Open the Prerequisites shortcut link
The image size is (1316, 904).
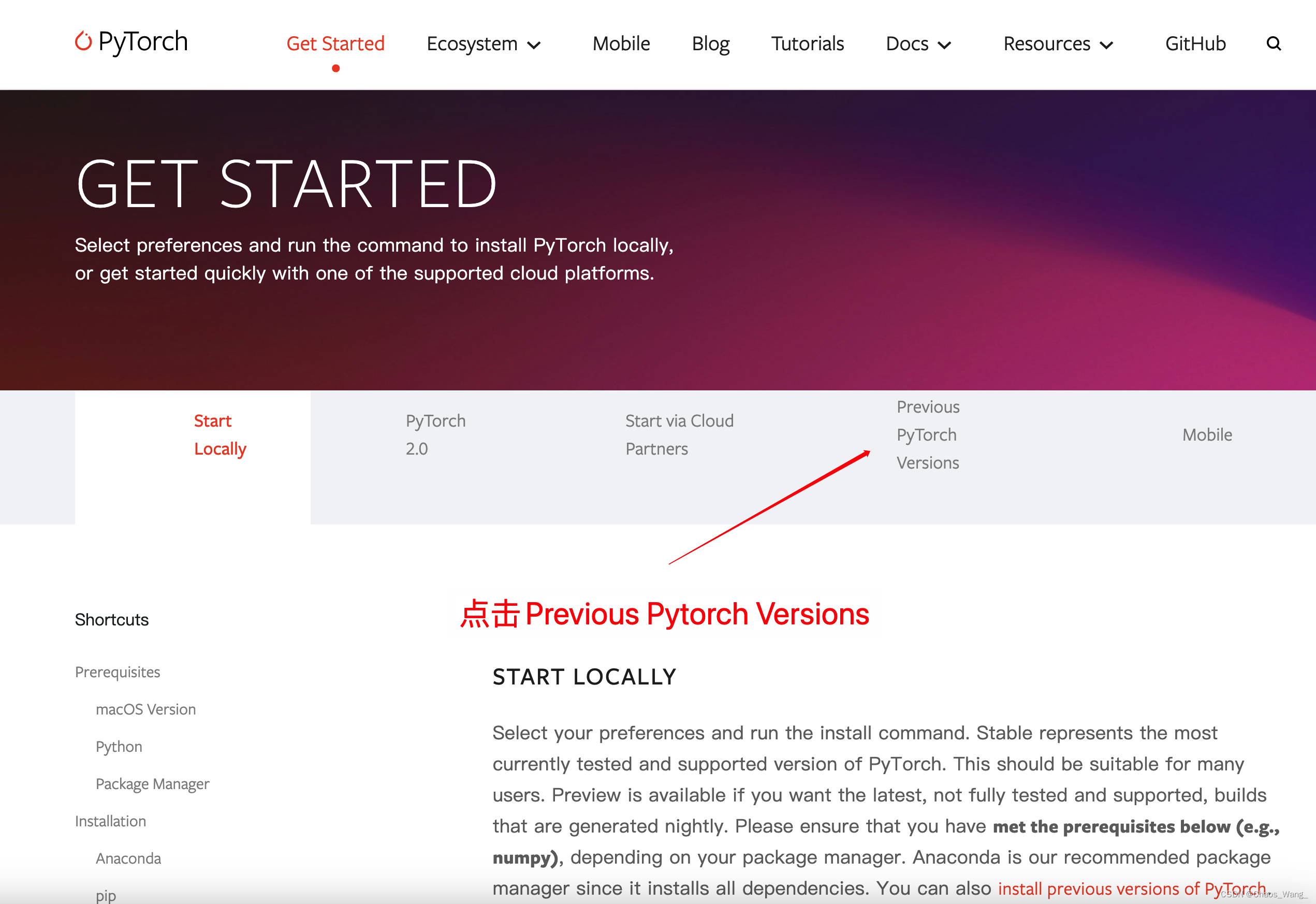coord(117,672)
